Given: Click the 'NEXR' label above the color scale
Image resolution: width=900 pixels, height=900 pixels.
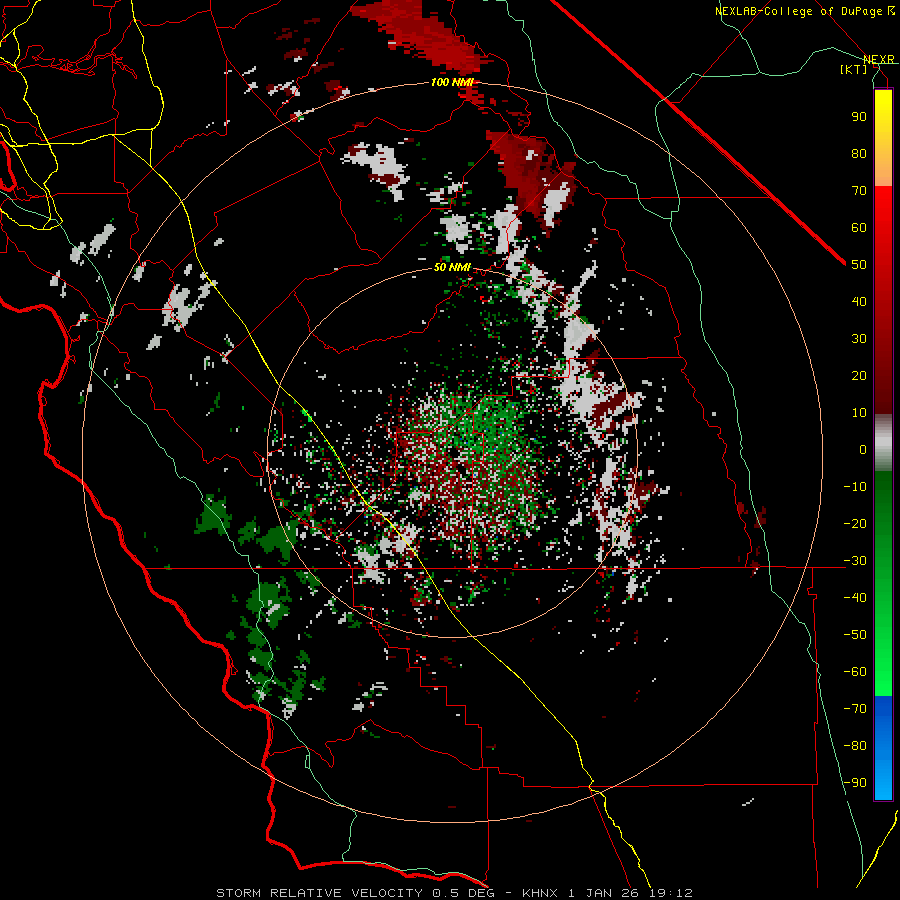Looking at the screenshot, I should (x=879, y=59).
